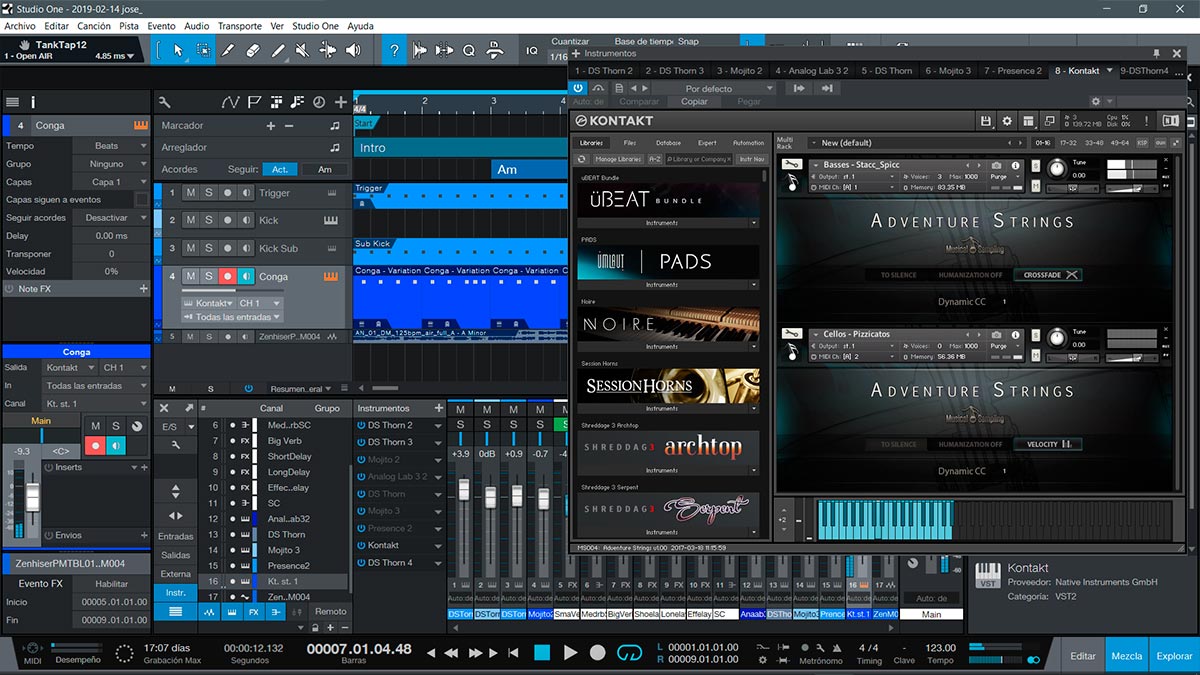Enable 'Capas siguen a eventos' checkbox

click(x=142, y=200)
